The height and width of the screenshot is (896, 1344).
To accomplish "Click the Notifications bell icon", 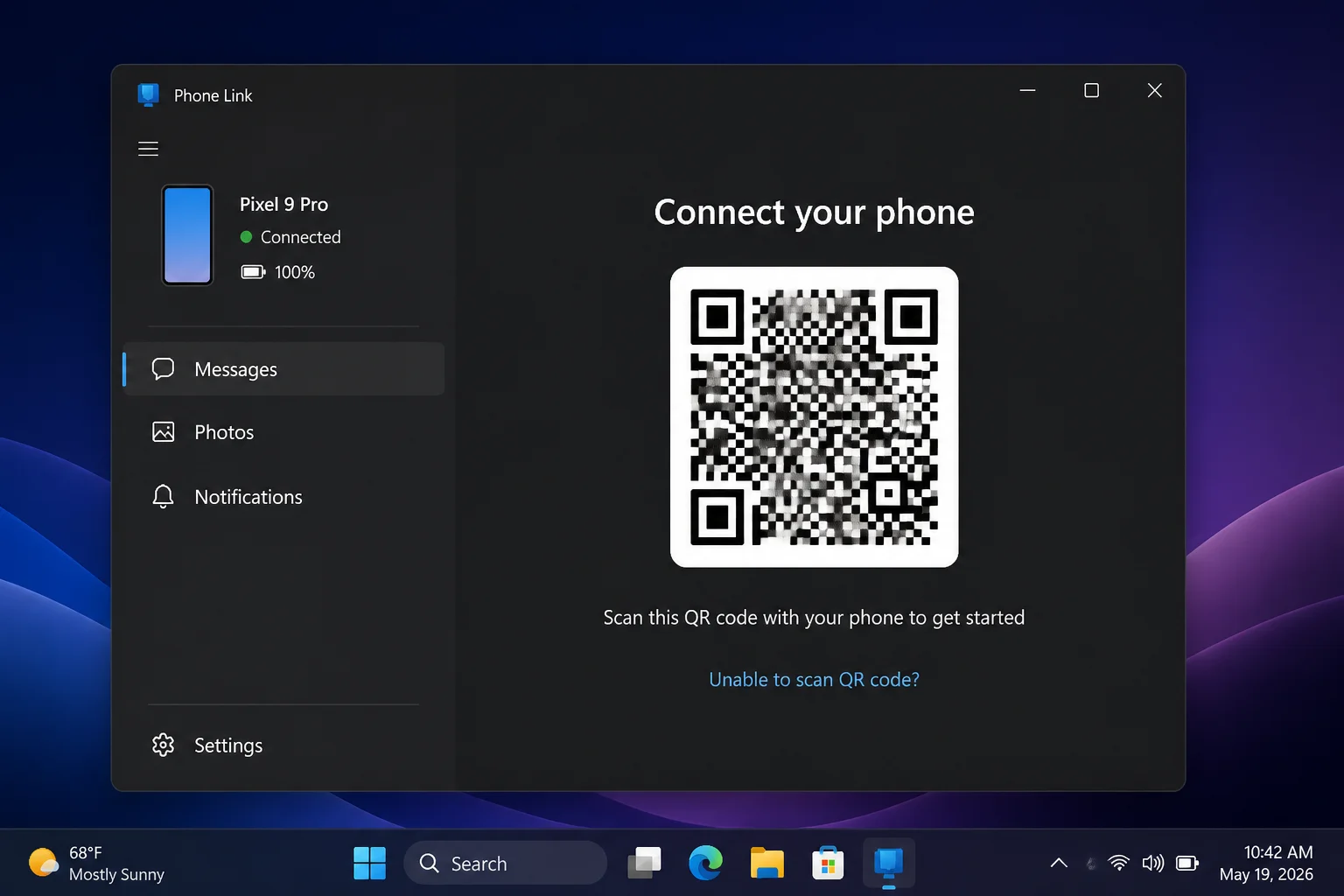I will [163, 496].
